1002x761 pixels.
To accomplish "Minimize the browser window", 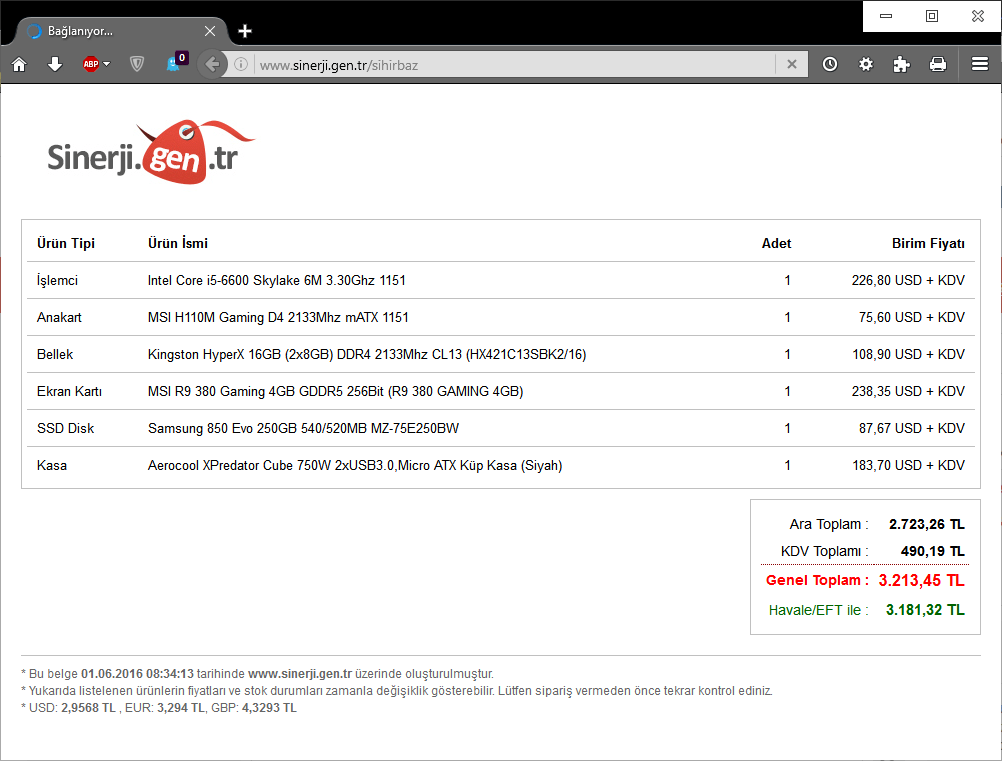I will tap(886, 16).
